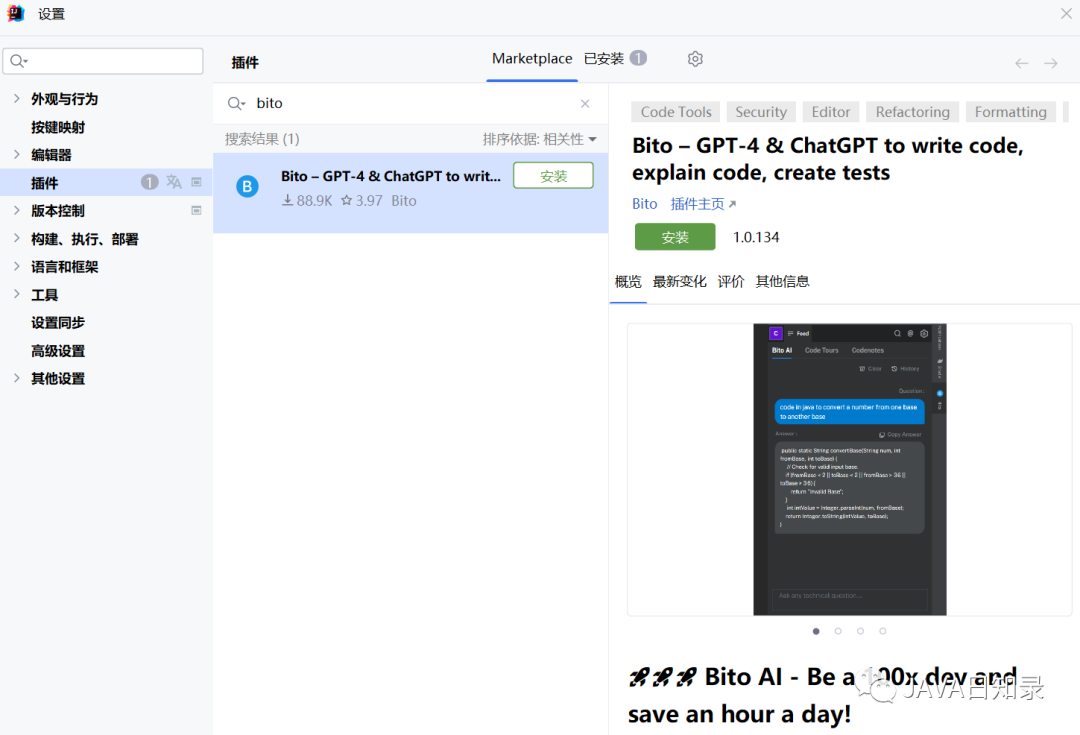Click the outlined 安装 button in results list
This screenshot has width=1080, height=735.
pos(553,176)
